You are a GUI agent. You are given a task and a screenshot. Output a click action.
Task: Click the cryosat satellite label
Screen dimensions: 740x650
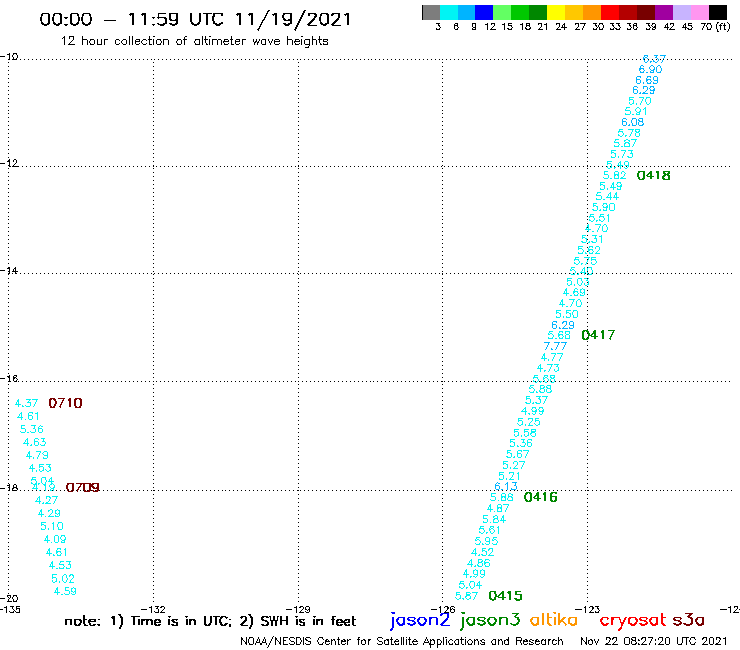pos(633,620)
